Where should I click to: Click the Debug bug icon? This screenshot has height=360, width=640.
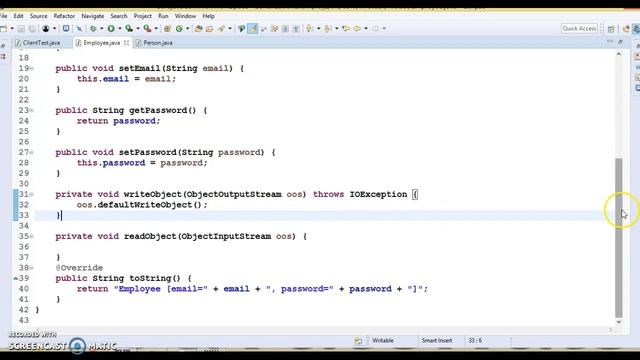point(93,29)
